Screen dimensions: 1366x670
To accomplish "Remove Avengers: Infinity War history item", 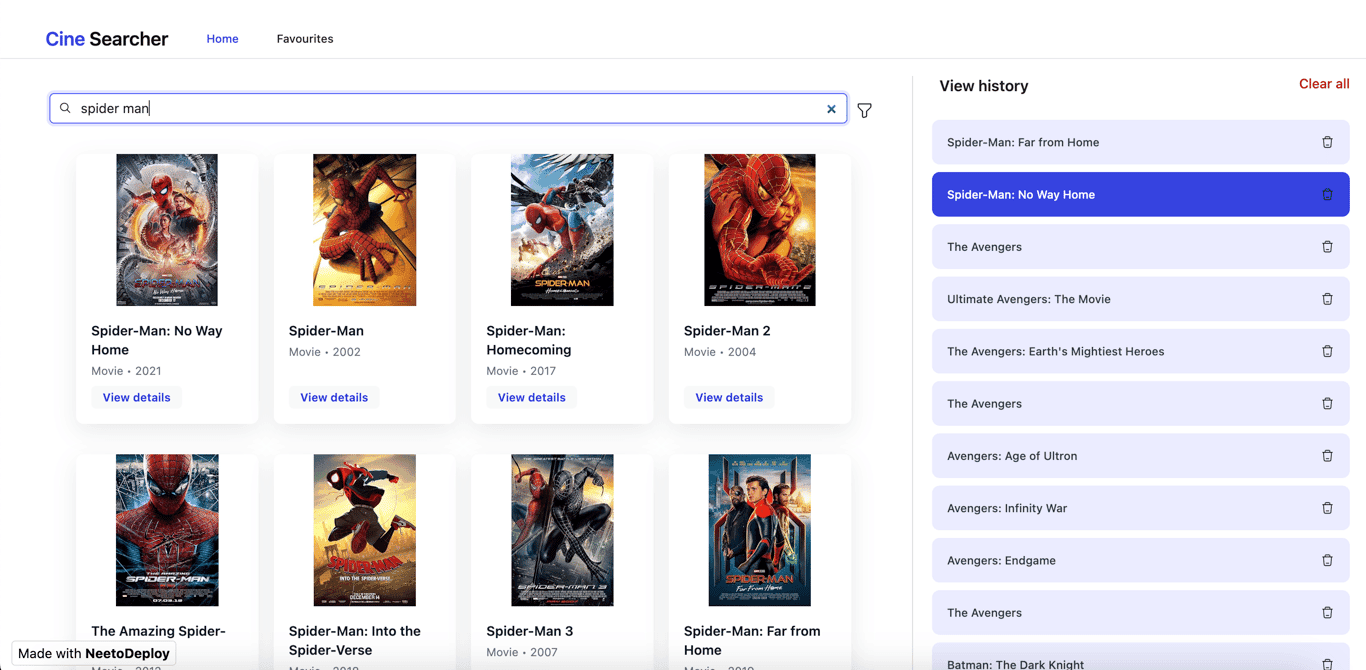I will coord(1327,508).
